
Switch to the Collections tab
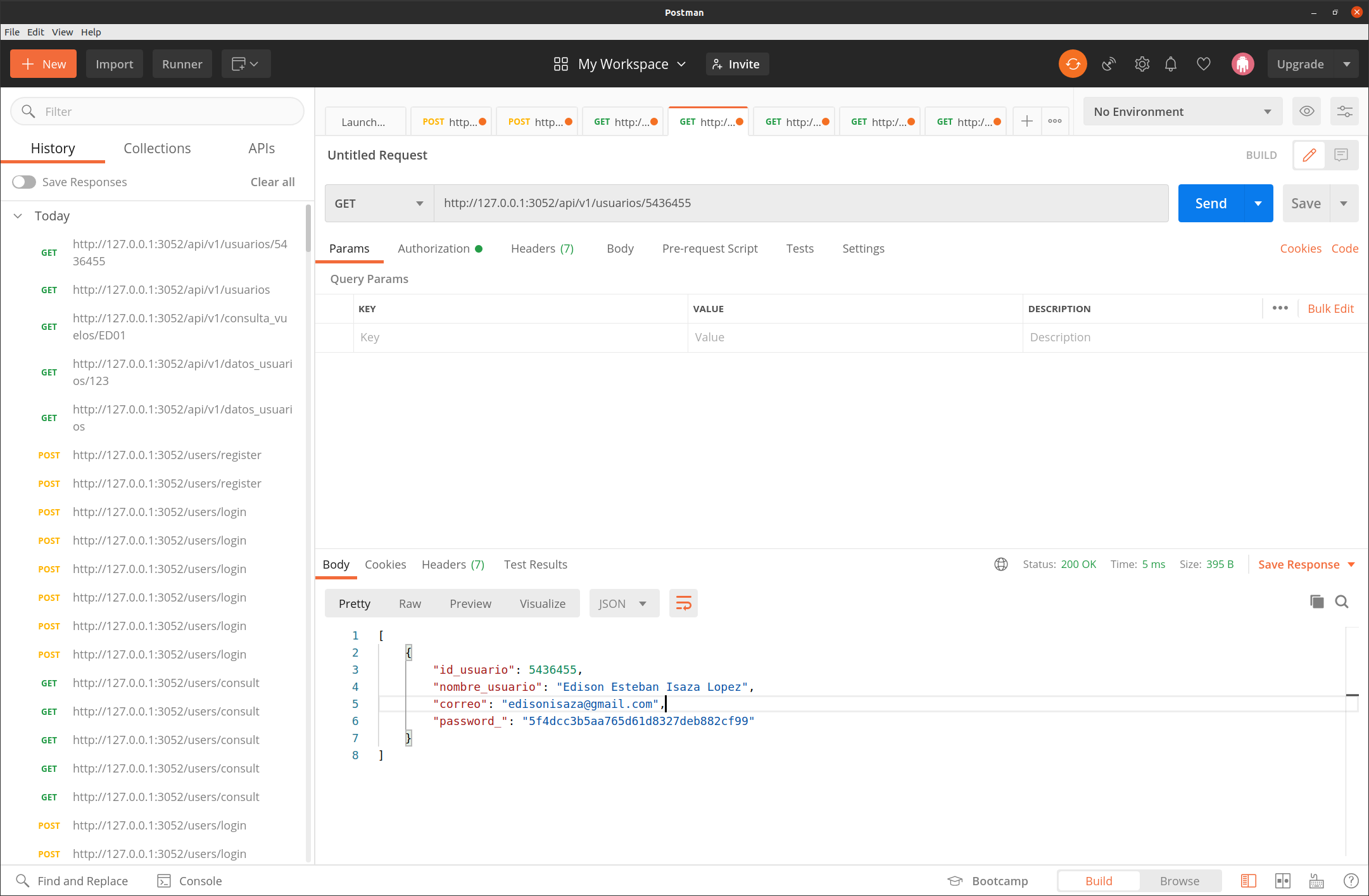pos(157,148)
